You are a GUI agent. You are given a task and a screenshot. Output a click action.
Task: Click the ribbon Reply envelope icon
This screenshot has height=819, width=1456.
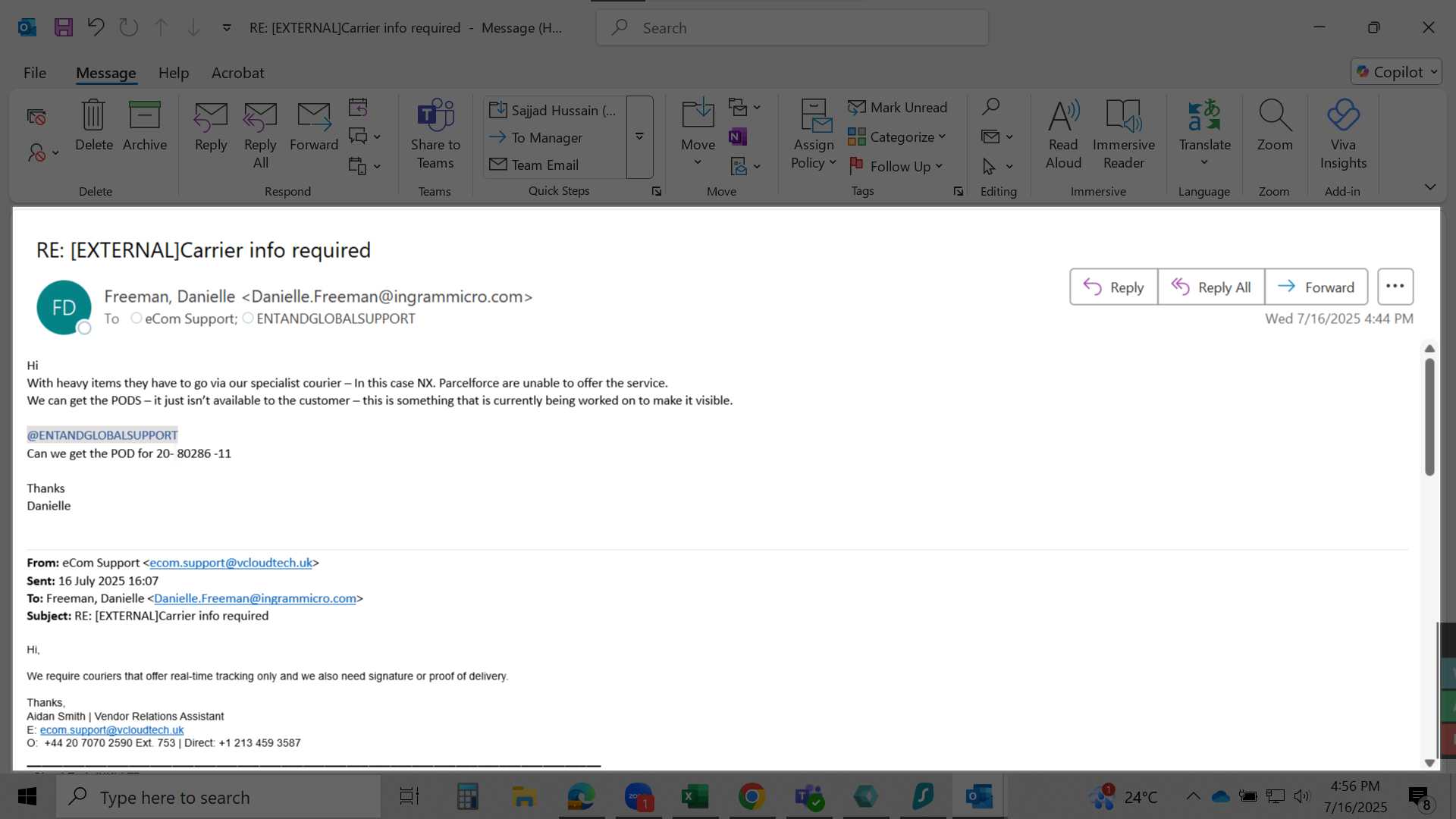pyautogui.click(x=211, y=126)
